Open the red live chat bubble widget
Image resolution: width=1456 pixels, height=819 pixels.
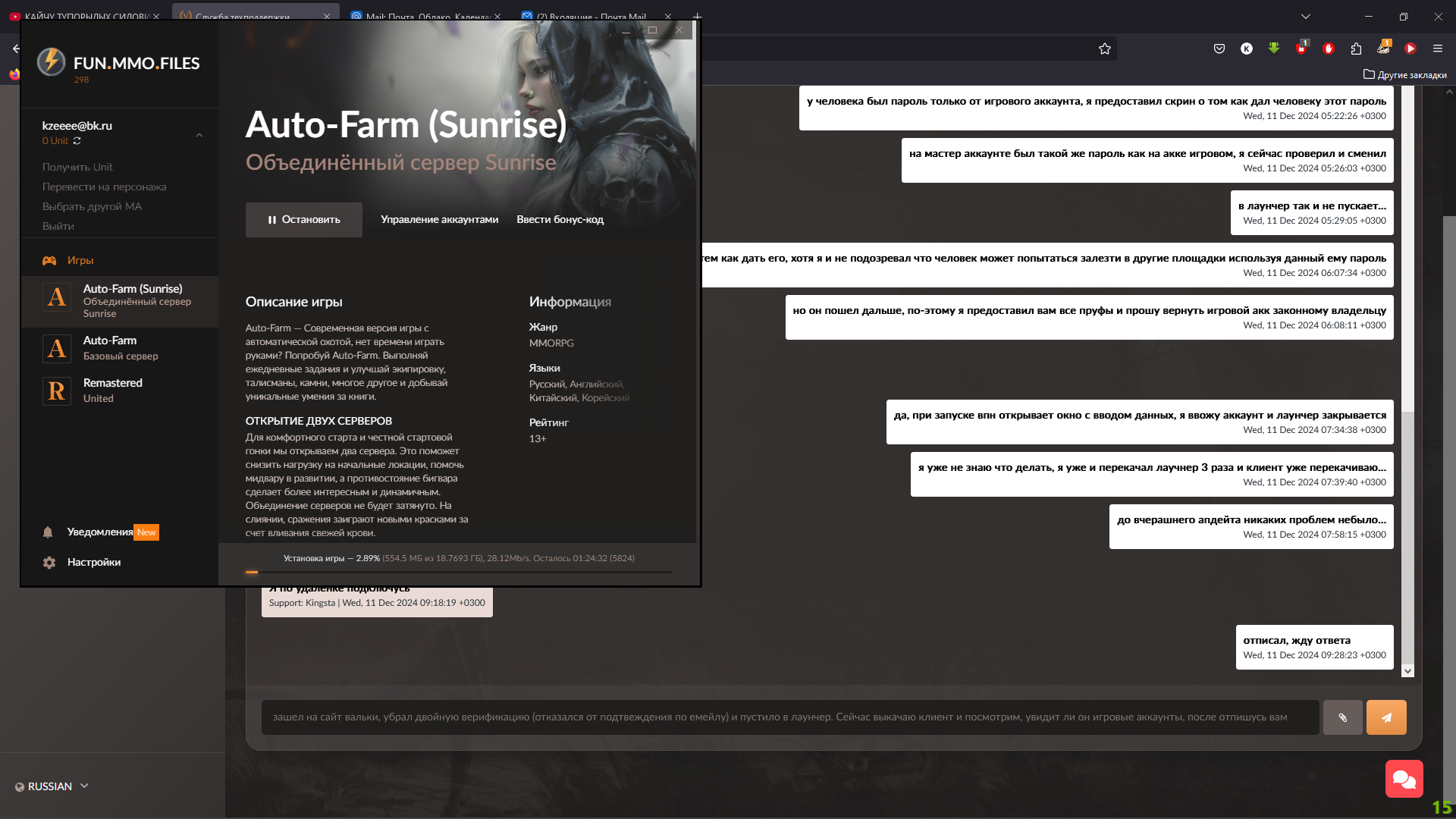click(1404, 779)
